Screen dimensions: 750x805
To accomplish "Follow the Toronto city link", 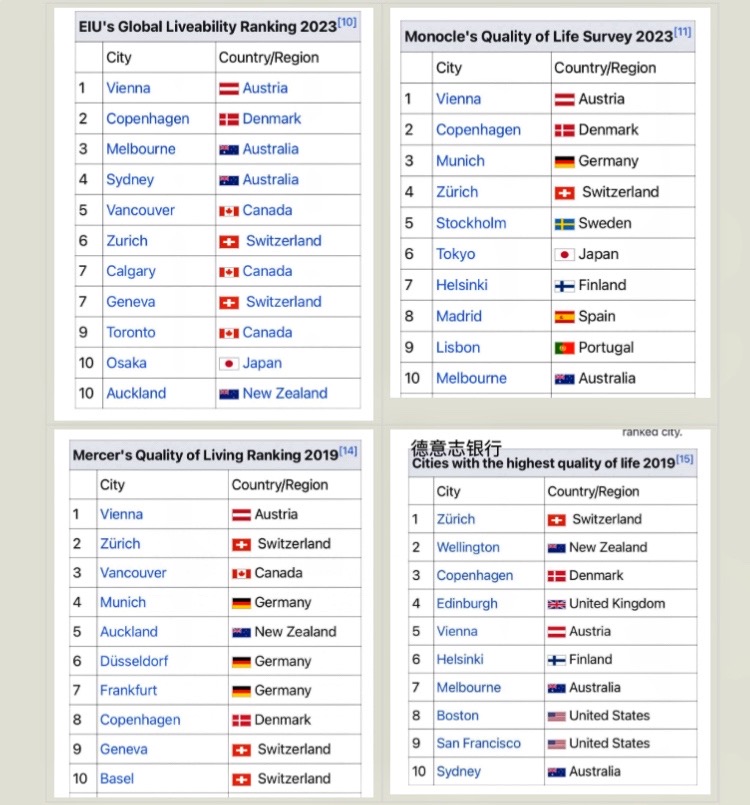I will pyautogui.click(x=131, y=332).
